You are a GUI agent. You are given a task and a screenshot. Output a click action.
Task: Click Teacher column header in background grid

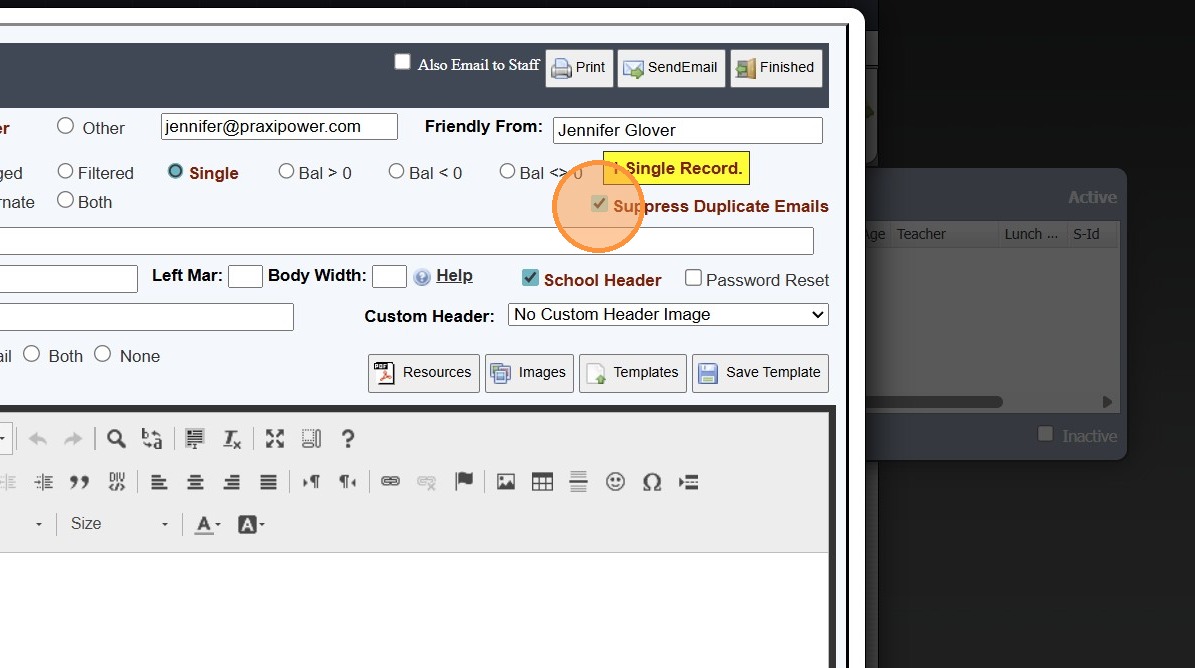click(945, 234)
